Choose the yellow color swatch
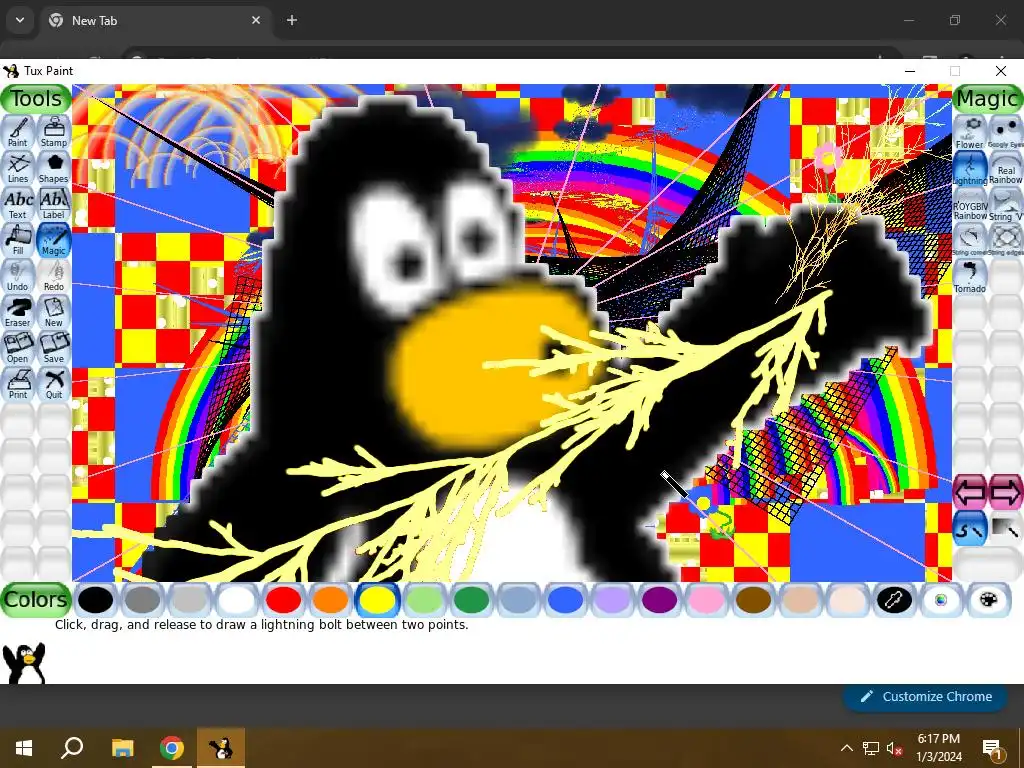The height and width of the screenshot is (768, 1024). pyautogui.click(x=377, y=600)
